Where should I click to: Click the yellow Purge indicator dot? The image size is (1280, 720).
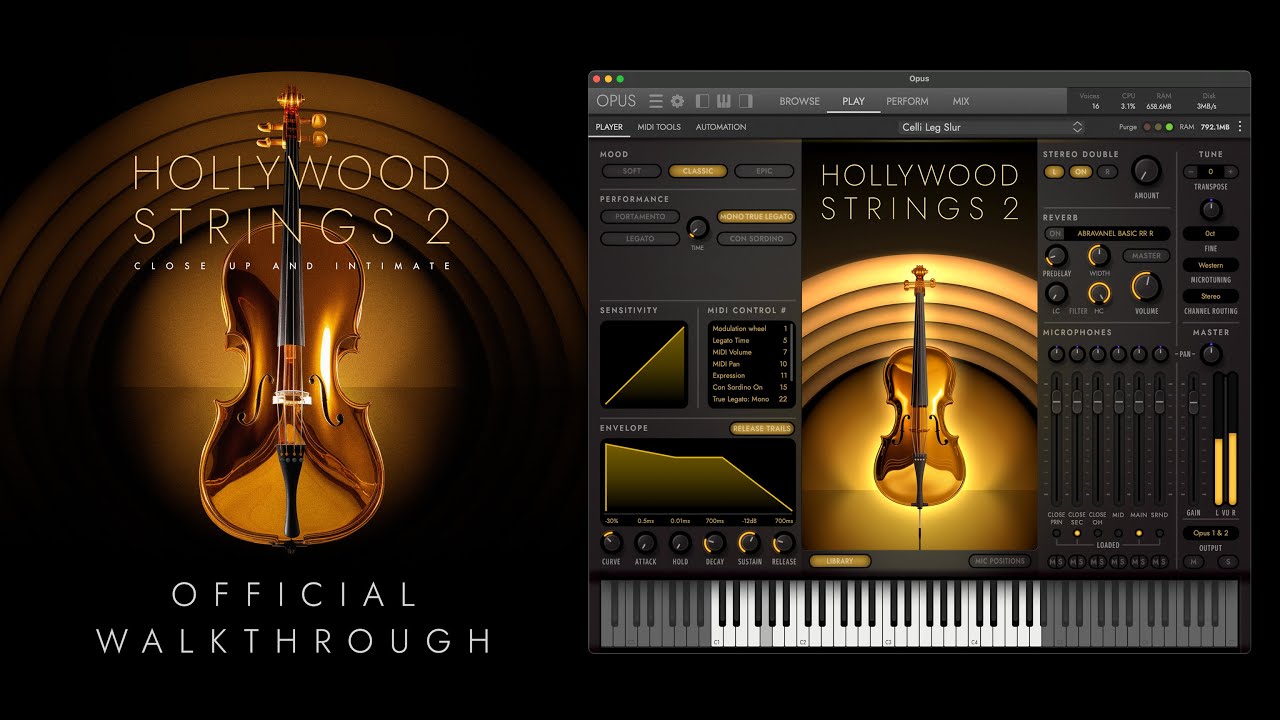coord(1157,127)
